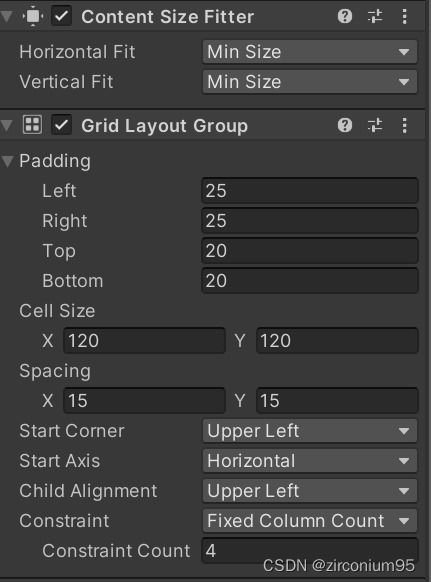Screen dimensions: 431x582
Task: Open Content Size Fitter preset settings icon
Action: [x=375, y=16]
